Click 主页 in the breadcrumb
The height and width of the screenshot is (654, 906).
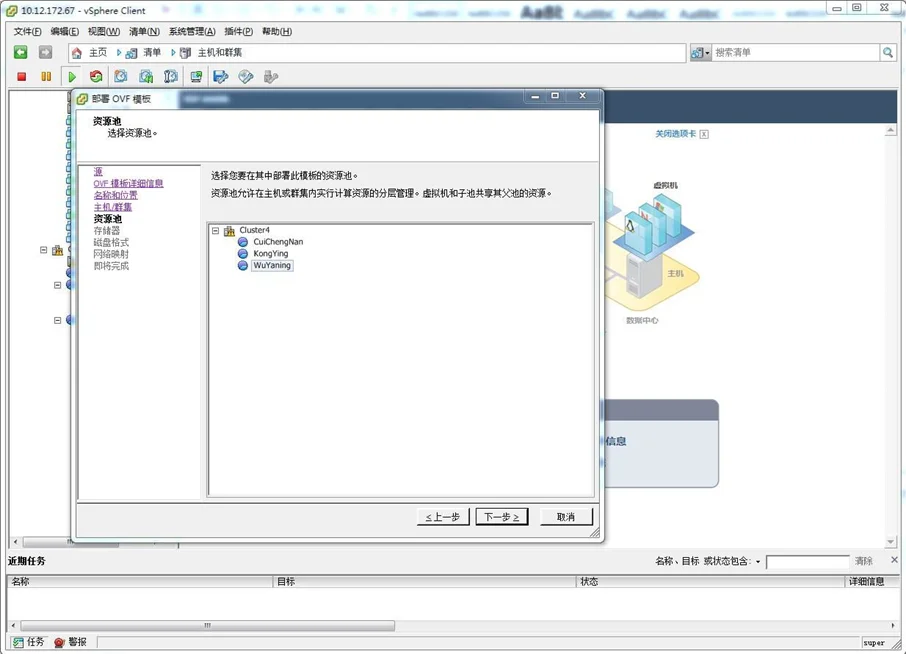click(98, 53)
